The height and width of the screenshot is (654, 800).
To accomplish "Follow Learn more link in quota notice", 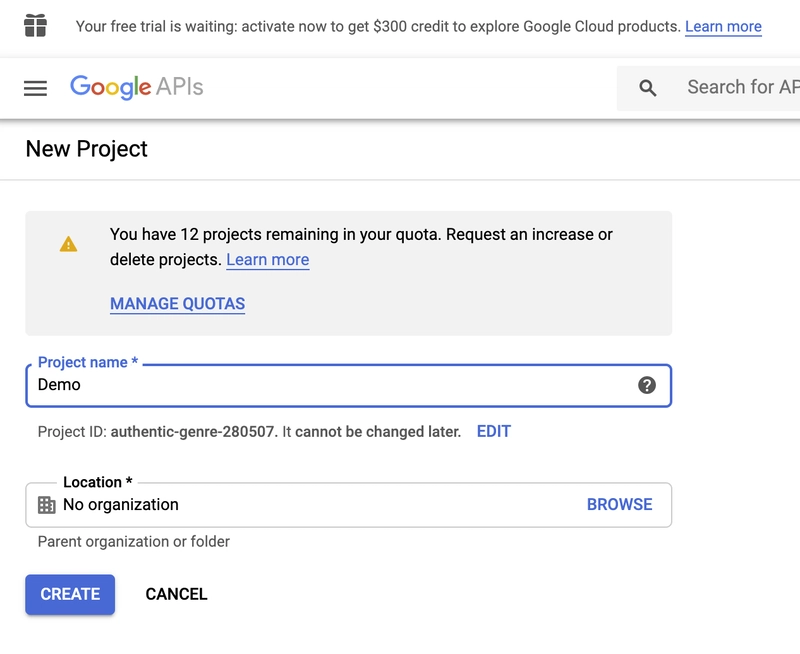I will coord(267,260).
